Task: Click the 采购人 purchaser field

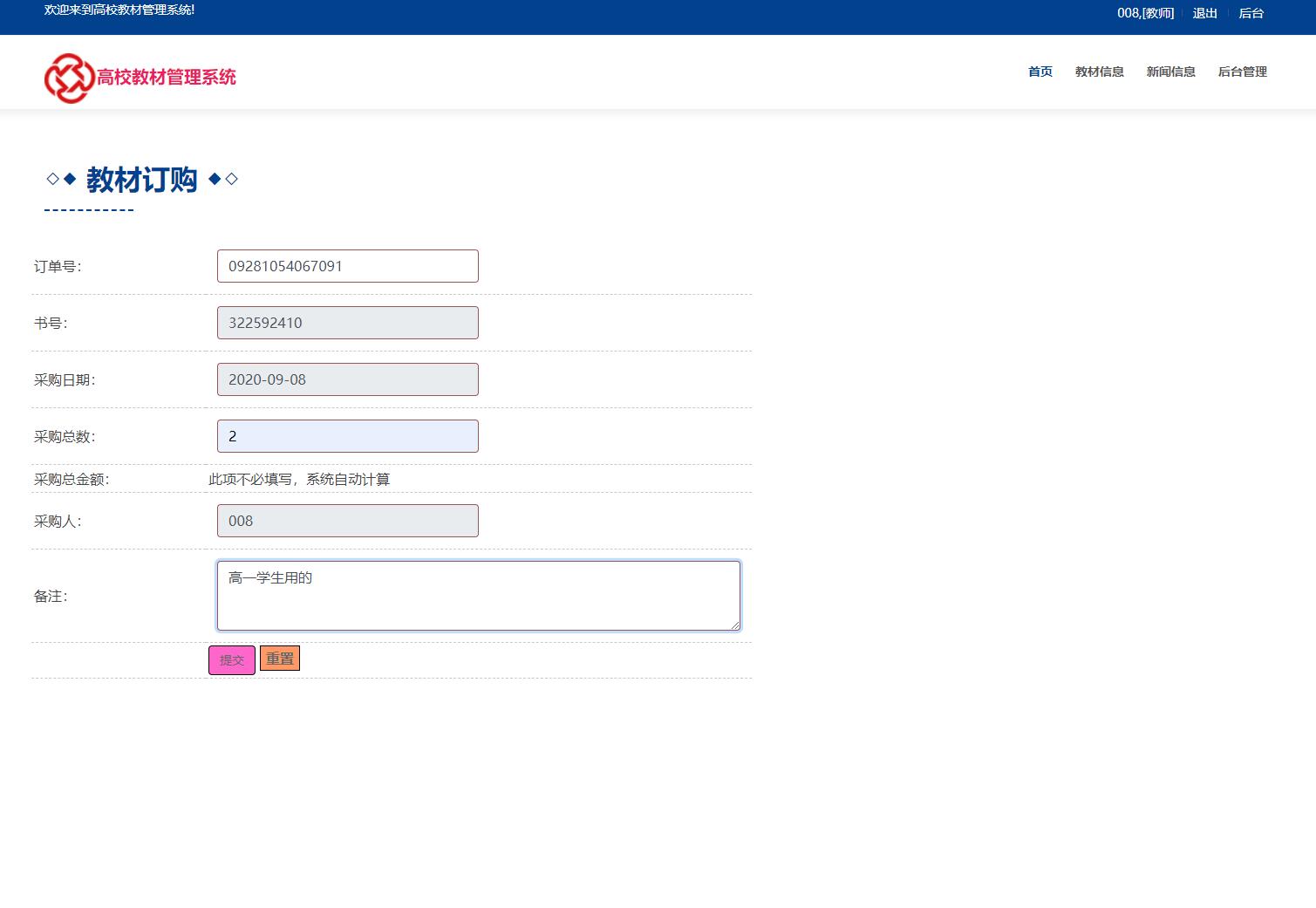Action: (347, 521)
